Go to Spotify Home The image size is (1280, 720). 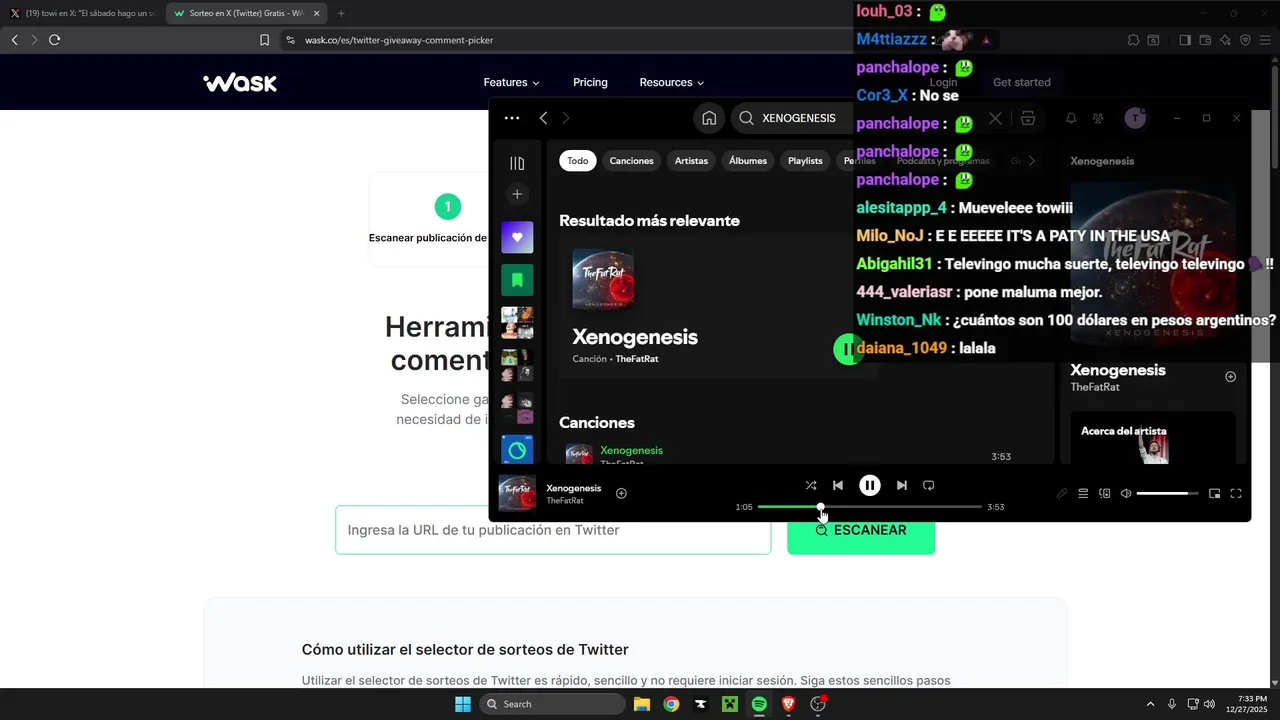point(709,118)
